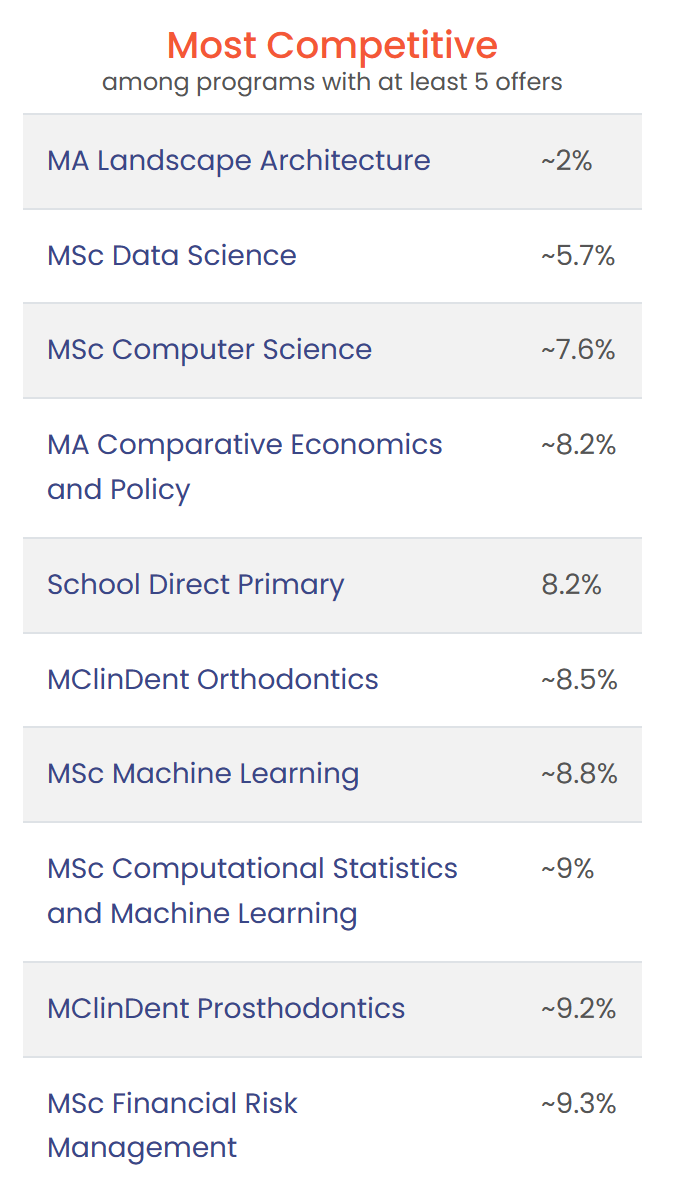
Task: Click the ~7.6% rate for Computer Science
Action: (x=578, y=350)
